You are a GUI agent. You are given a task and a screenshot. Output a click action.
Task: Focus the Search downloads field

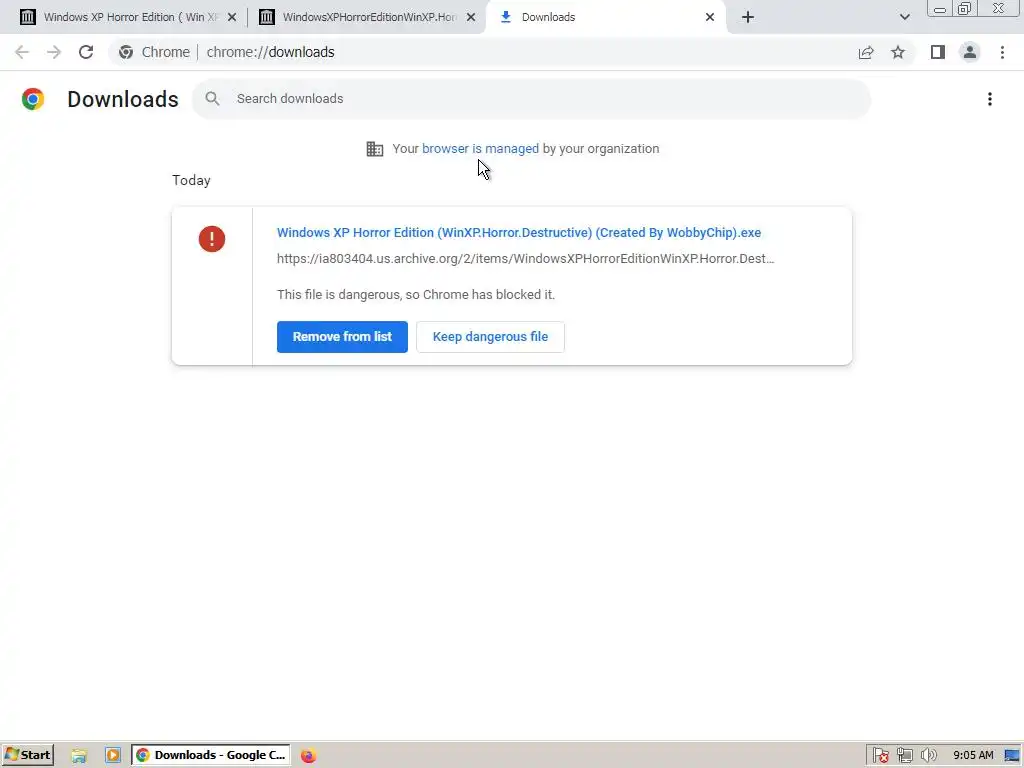[x=532, y=99]
